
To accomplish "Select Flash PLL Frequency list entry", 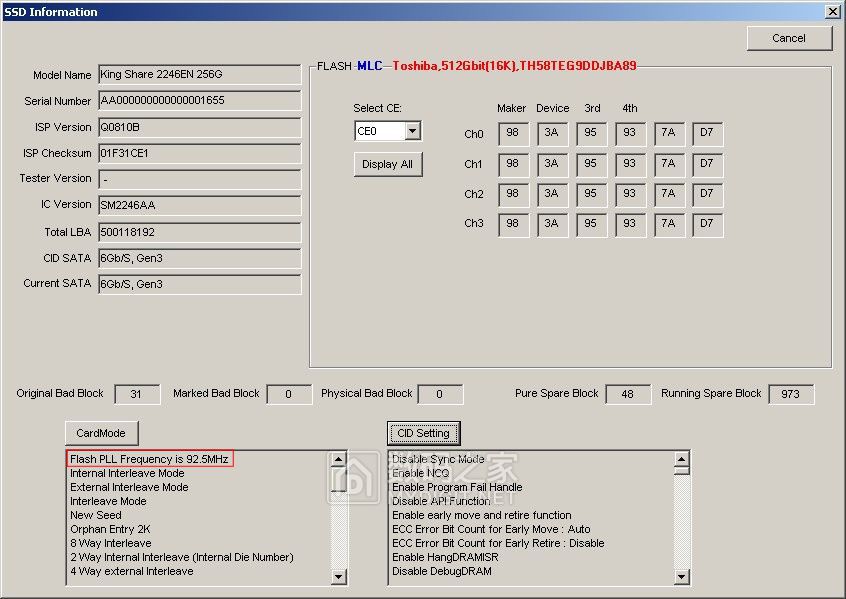I will point(150,459).
